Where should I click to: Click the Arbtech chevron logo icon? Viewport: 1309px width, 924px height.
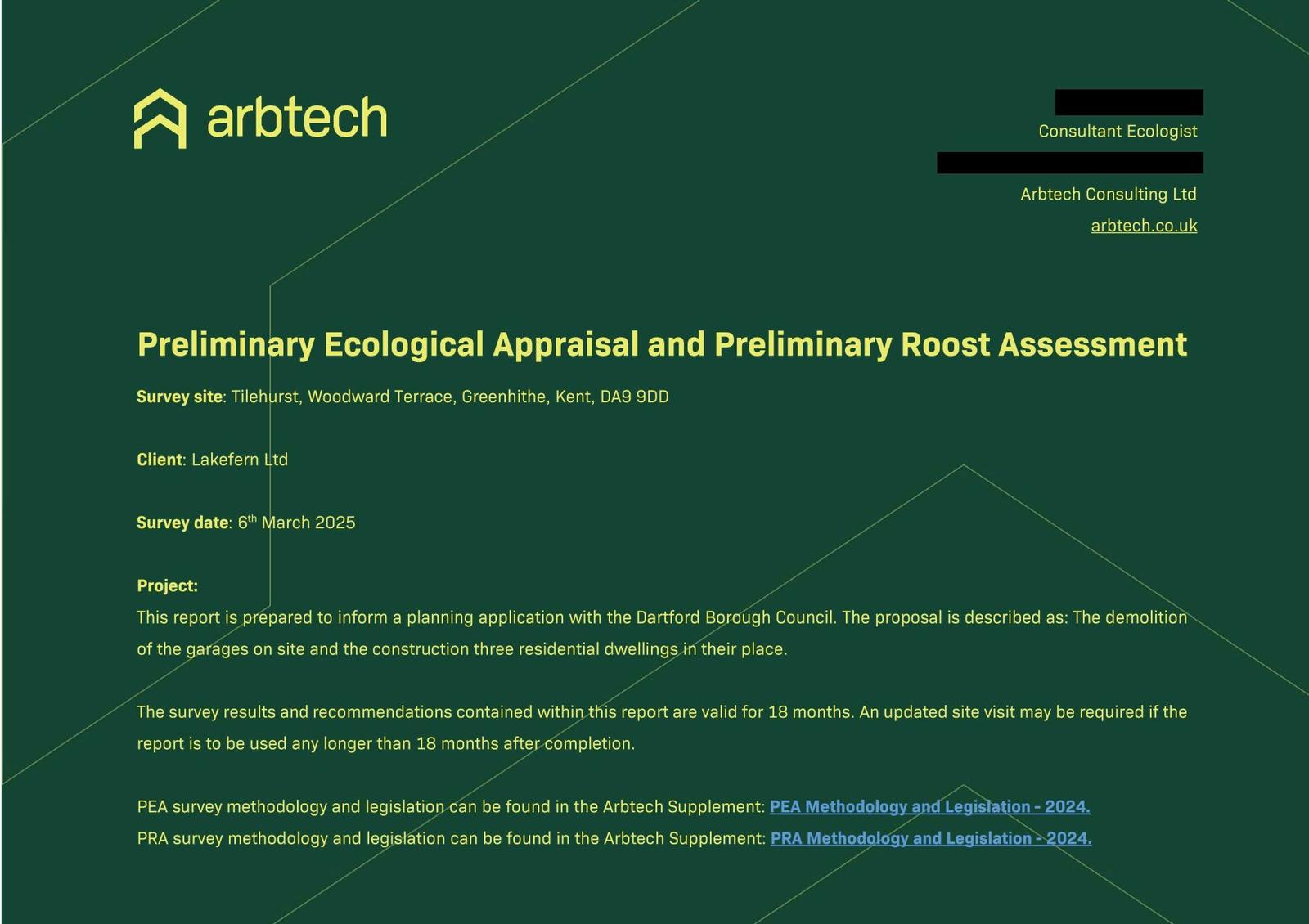point(160,119)
